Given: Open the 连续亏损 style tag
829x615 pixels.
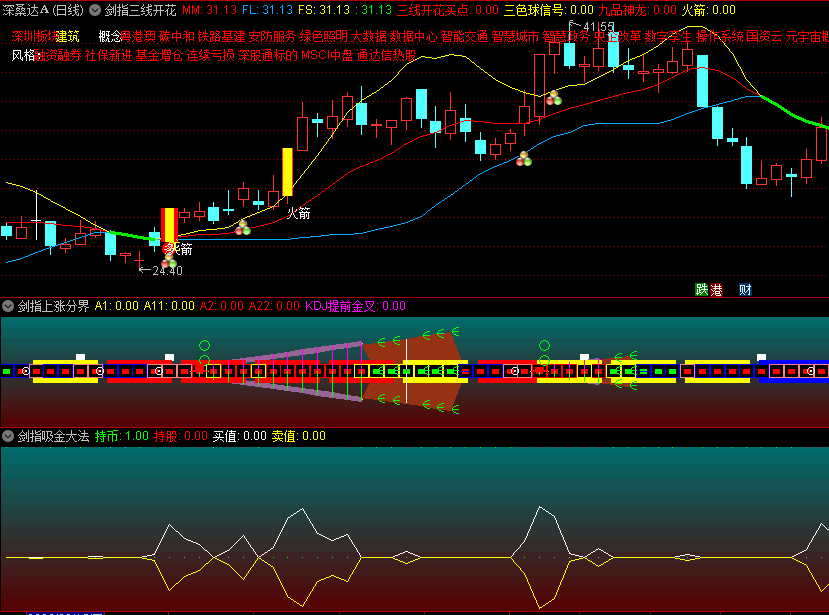Looking at the screenshot, I should pos(210,55).
